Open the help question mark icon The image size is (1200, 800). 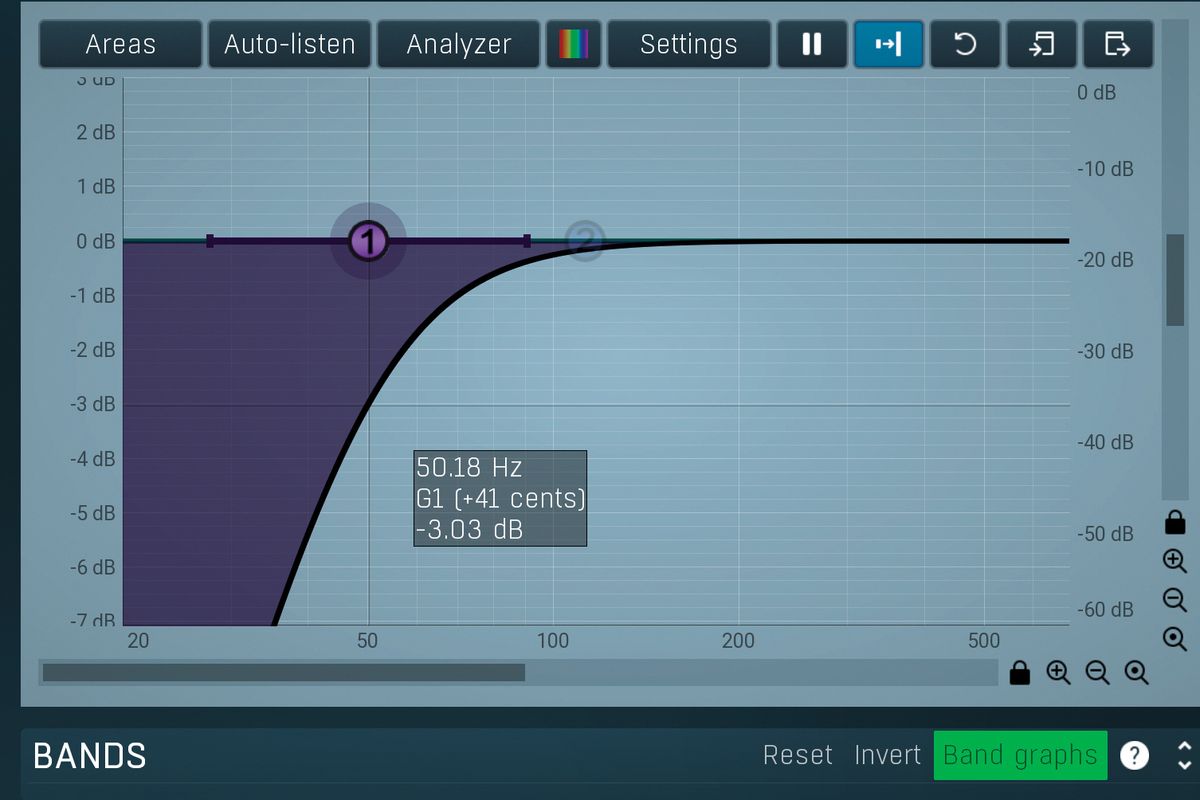point(1135,756)
